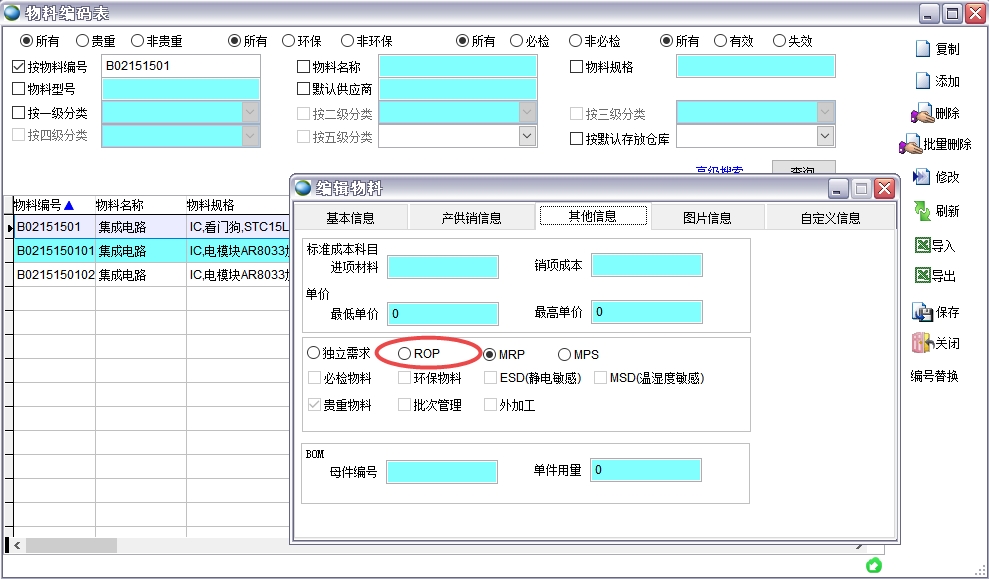989x579 pixels.
Task: Click the 最低单价 input field
Action: pyautogui.click(x=442, y=313)
